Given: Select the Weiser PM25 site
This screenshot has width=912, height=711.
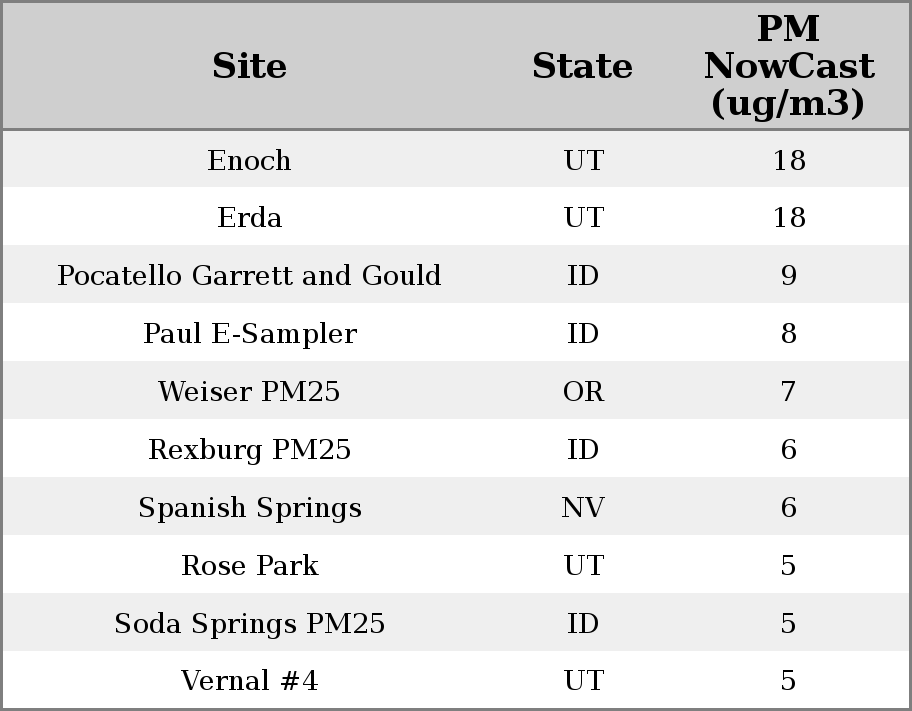Looking at the screenshot, I should (249, 392).
